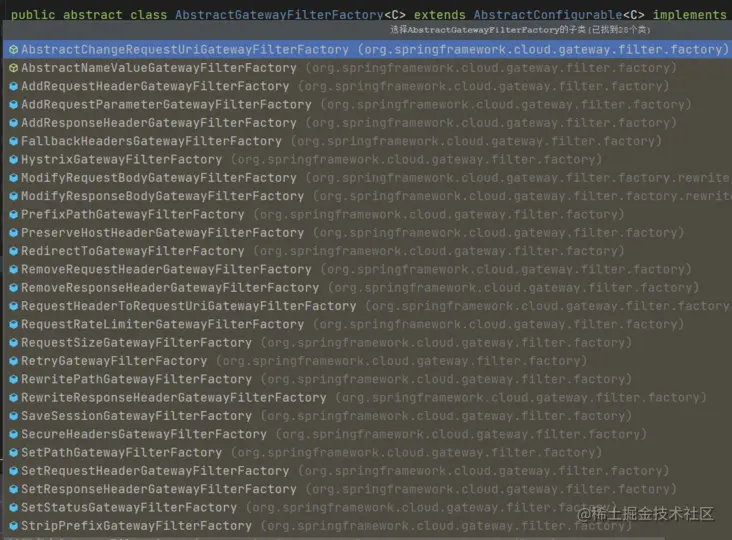Pick SaveSessionGatewayFilterFactory entry
Image resolution: width=732 pixels, height=540 pixels.
click(367, 416)
